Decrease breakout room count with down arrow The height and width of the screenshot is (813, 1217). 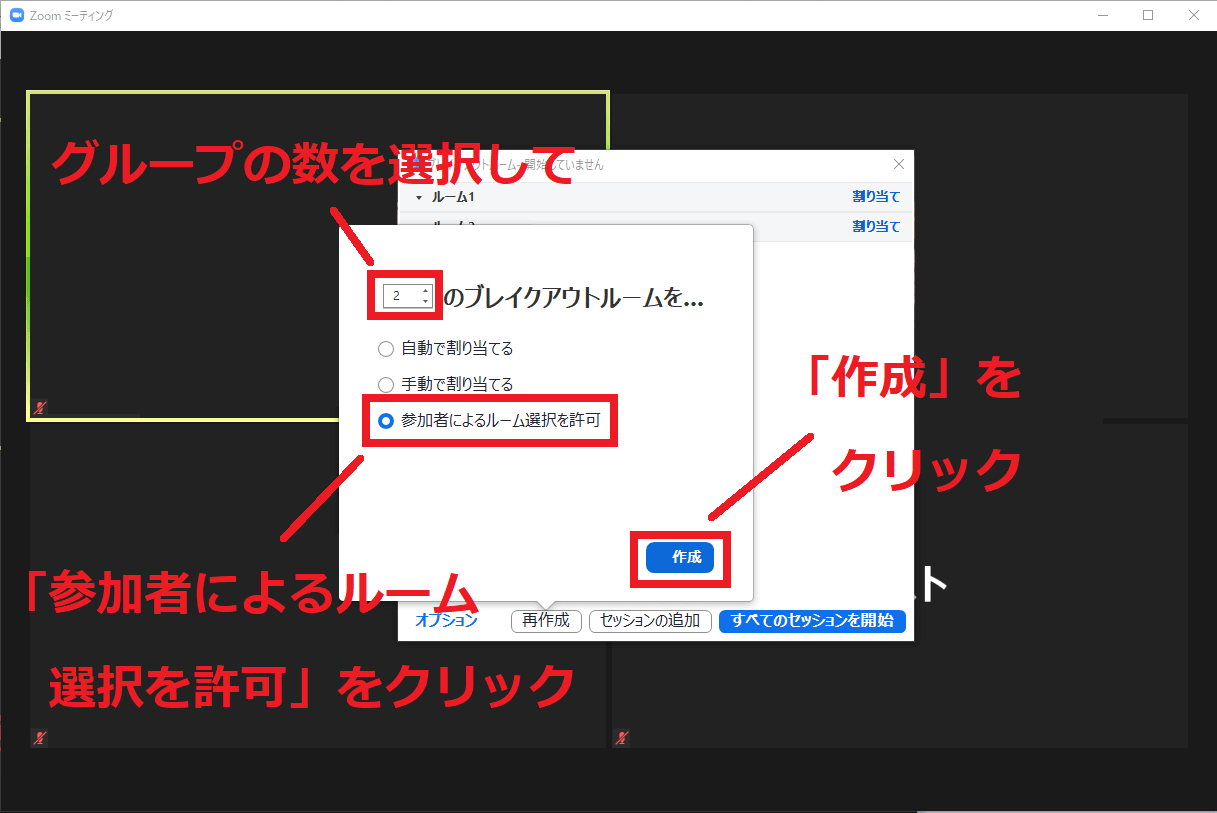point(426,301)
